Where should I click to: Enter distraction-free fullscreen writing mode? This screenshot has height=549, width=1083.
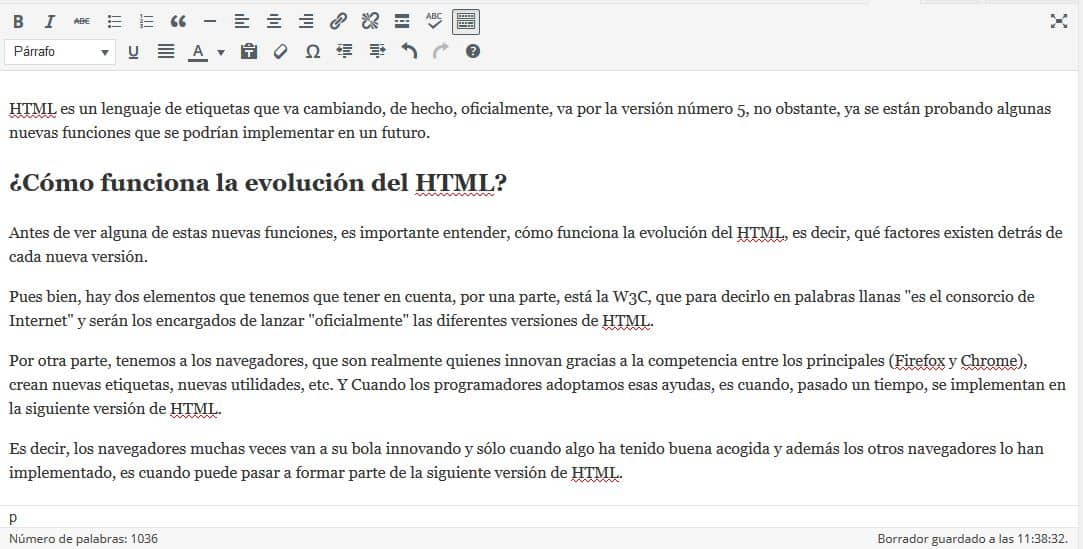tap(1059, 21)
